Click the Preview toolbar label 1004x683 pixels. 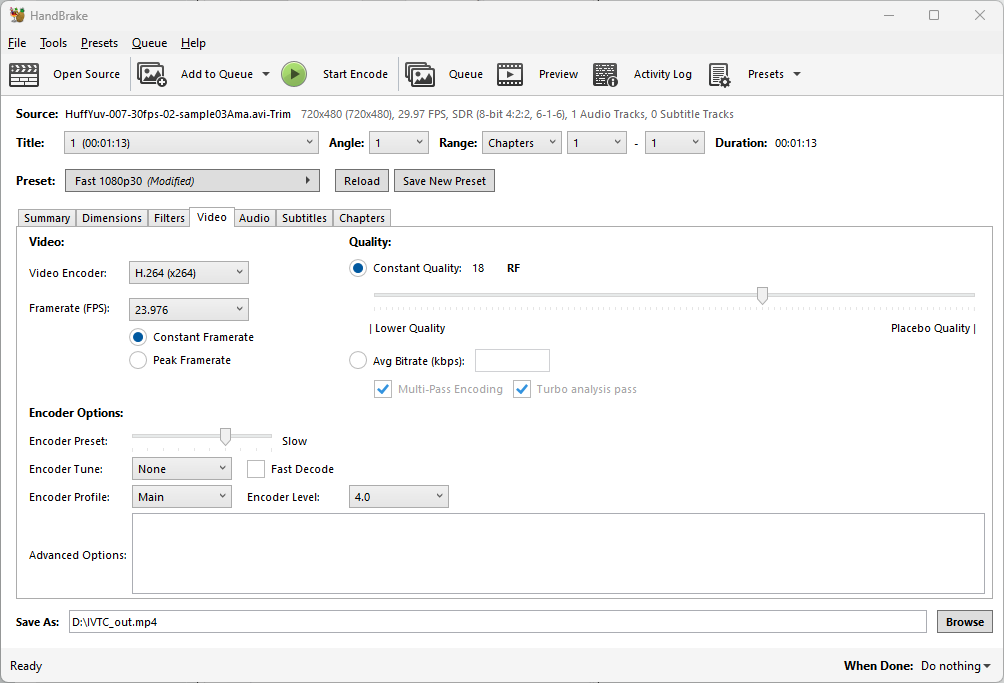[x=558, y=74]
